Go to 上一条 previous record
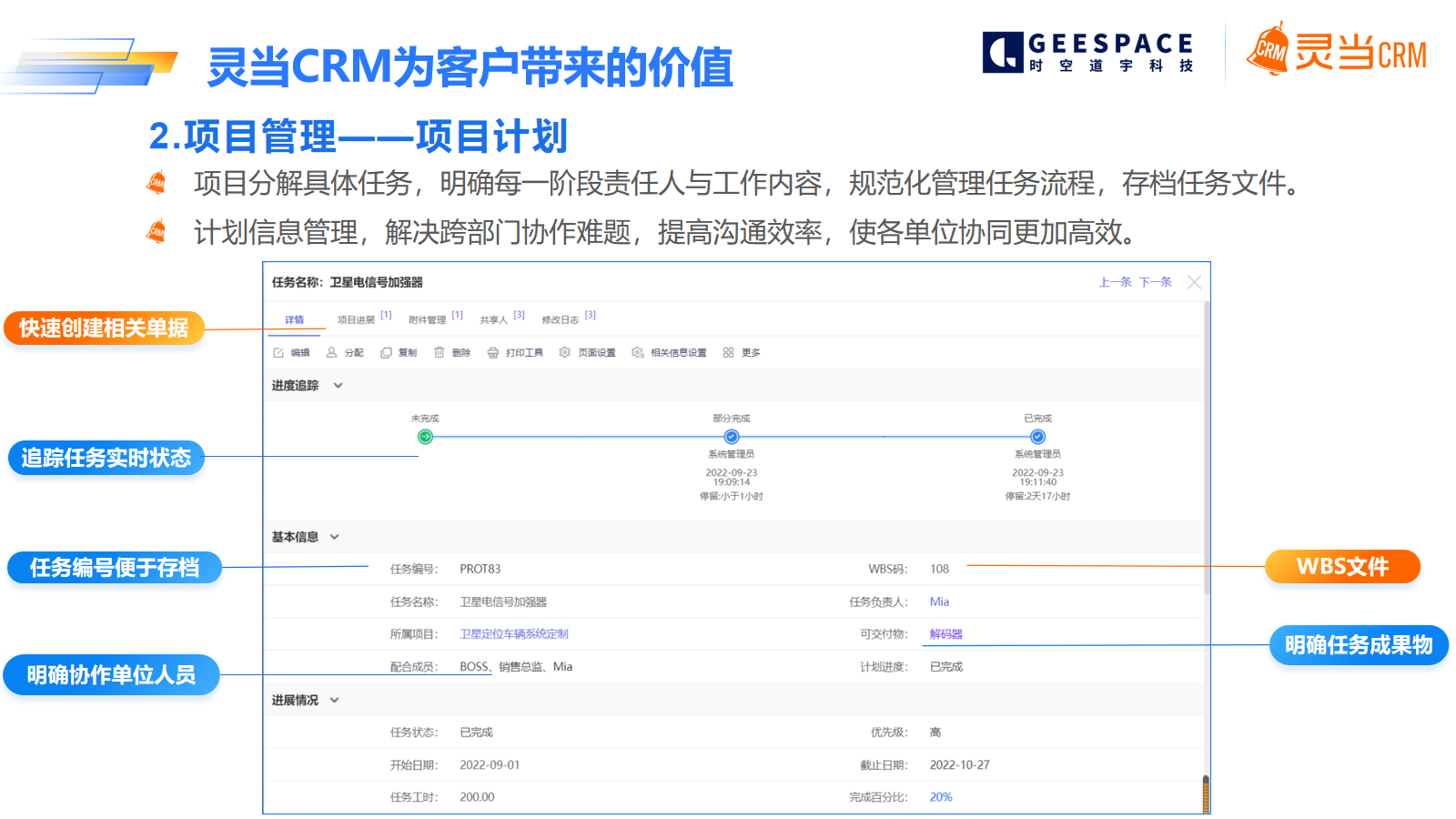 pos(1115,283)
